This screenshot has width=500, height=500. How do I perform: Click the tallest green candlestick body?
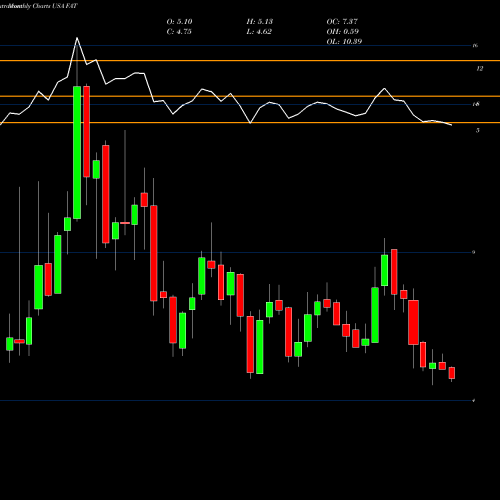click(x=77, y=152)
